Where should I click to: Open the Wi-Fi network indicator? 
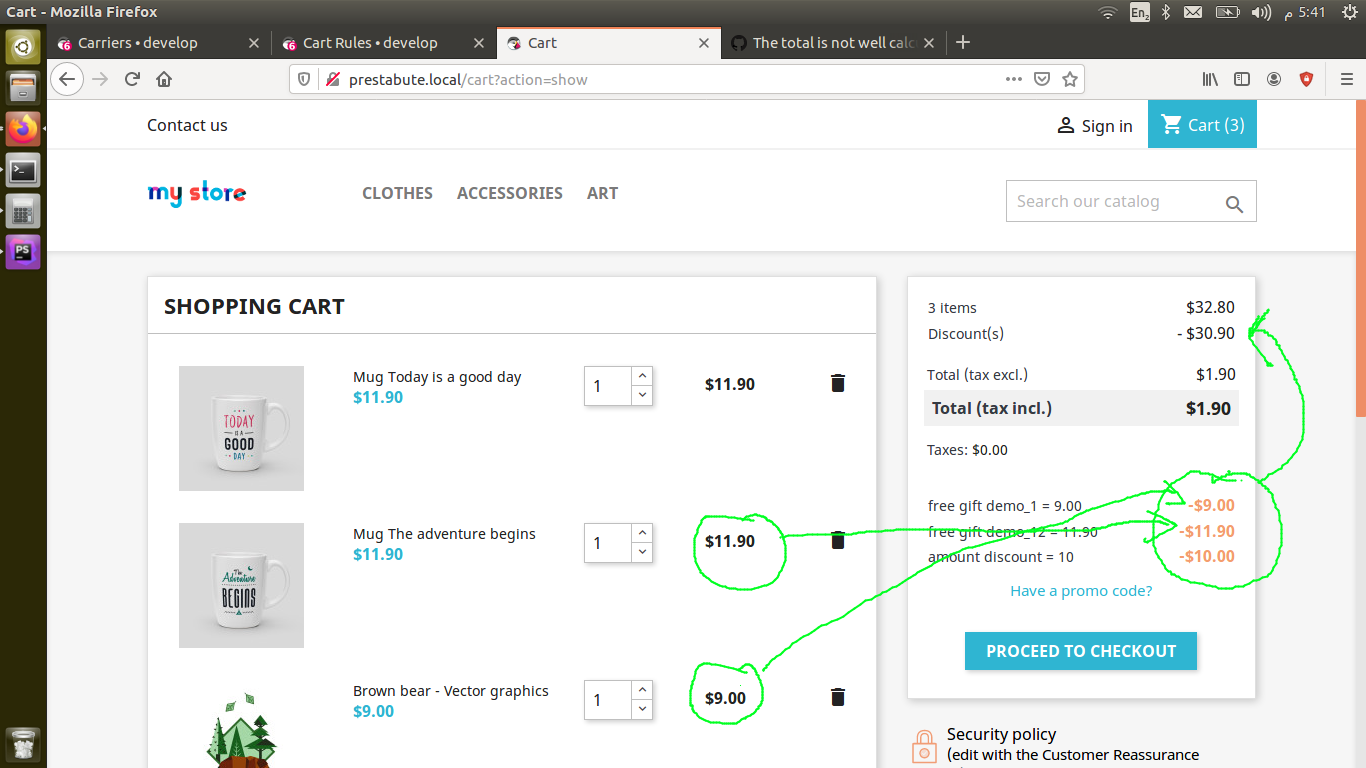click(x=1107, y=12)
